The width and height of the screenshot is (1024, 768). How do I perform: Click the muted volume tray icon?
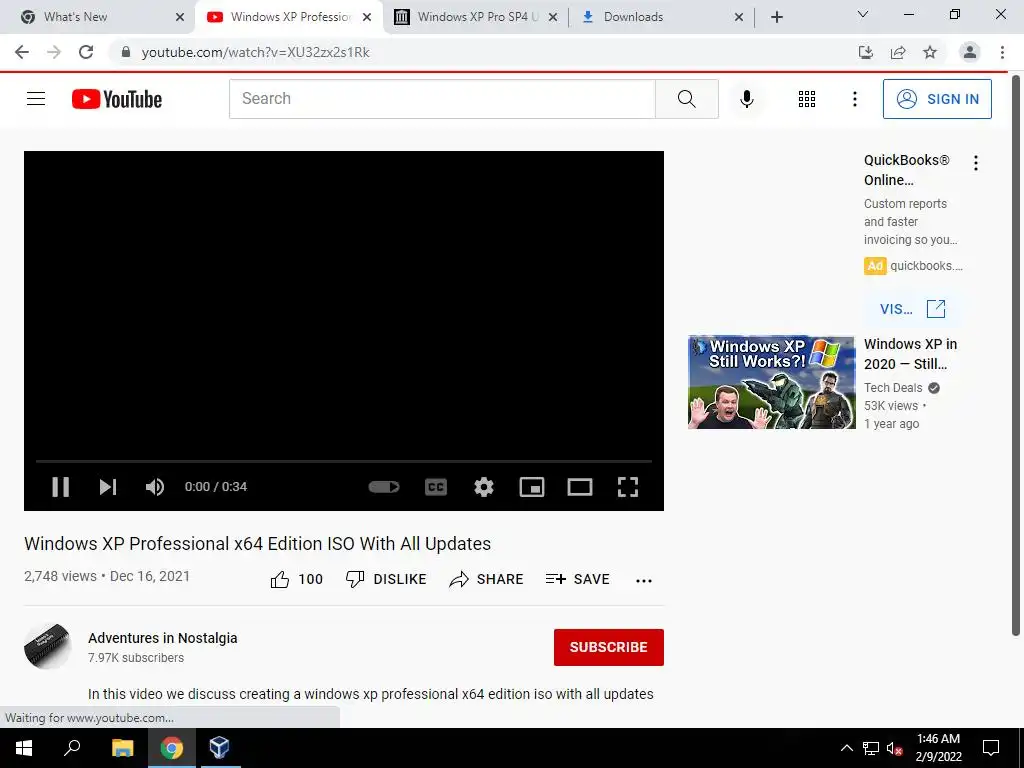pyautogui.click(x=895, y=748)
